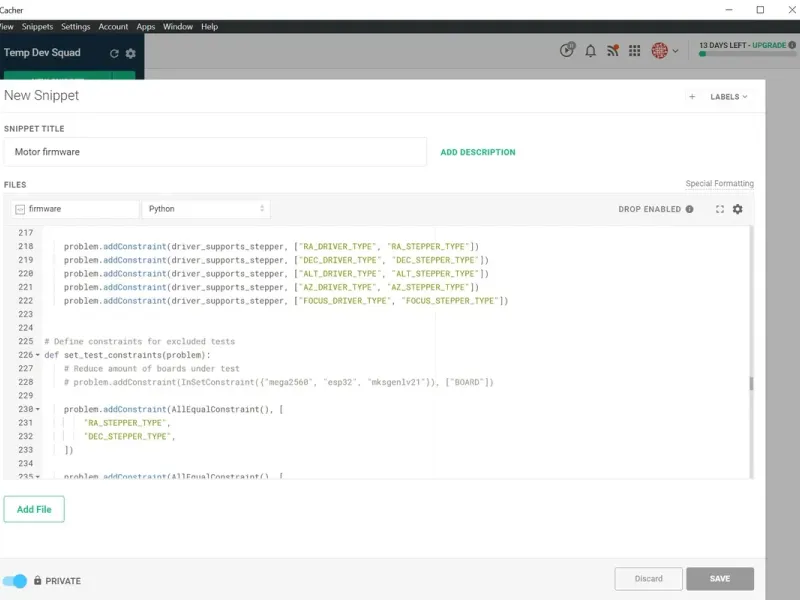Viewport: 800px width, 600px height.
Task: Open the Settings menu
Action: (76, 27)
